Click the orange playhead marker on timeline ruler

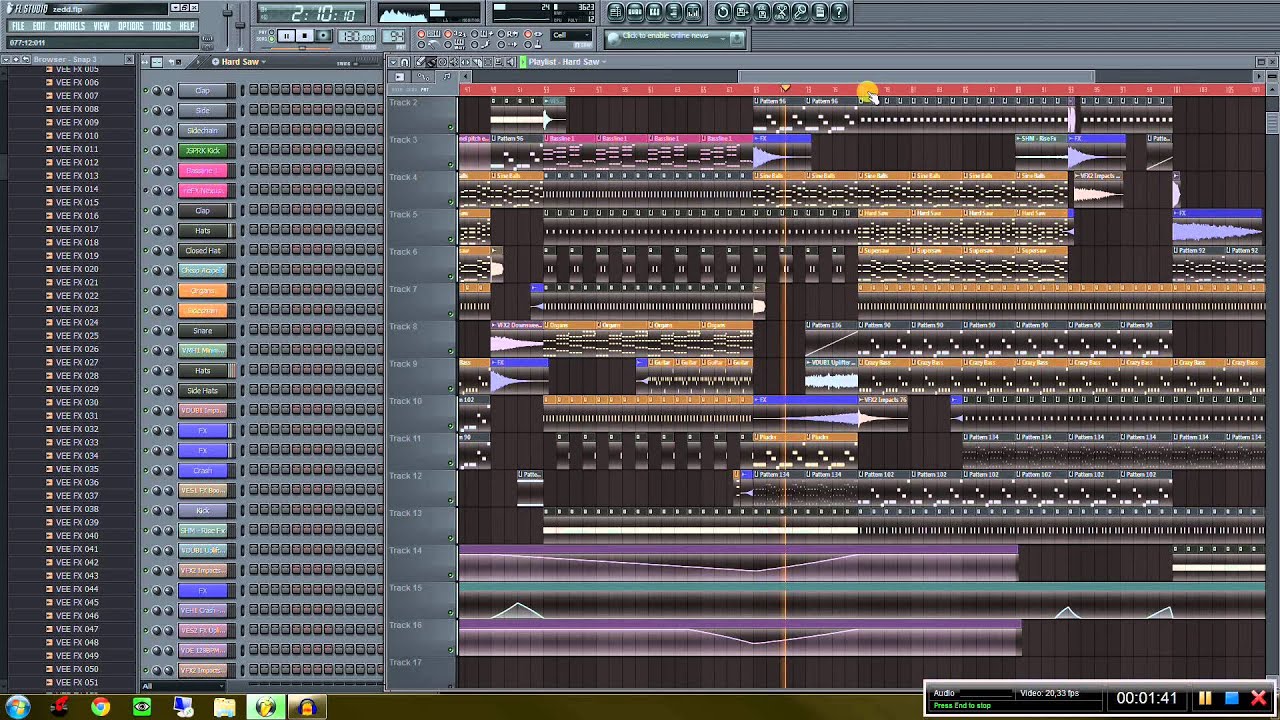(x=785, y=89)
